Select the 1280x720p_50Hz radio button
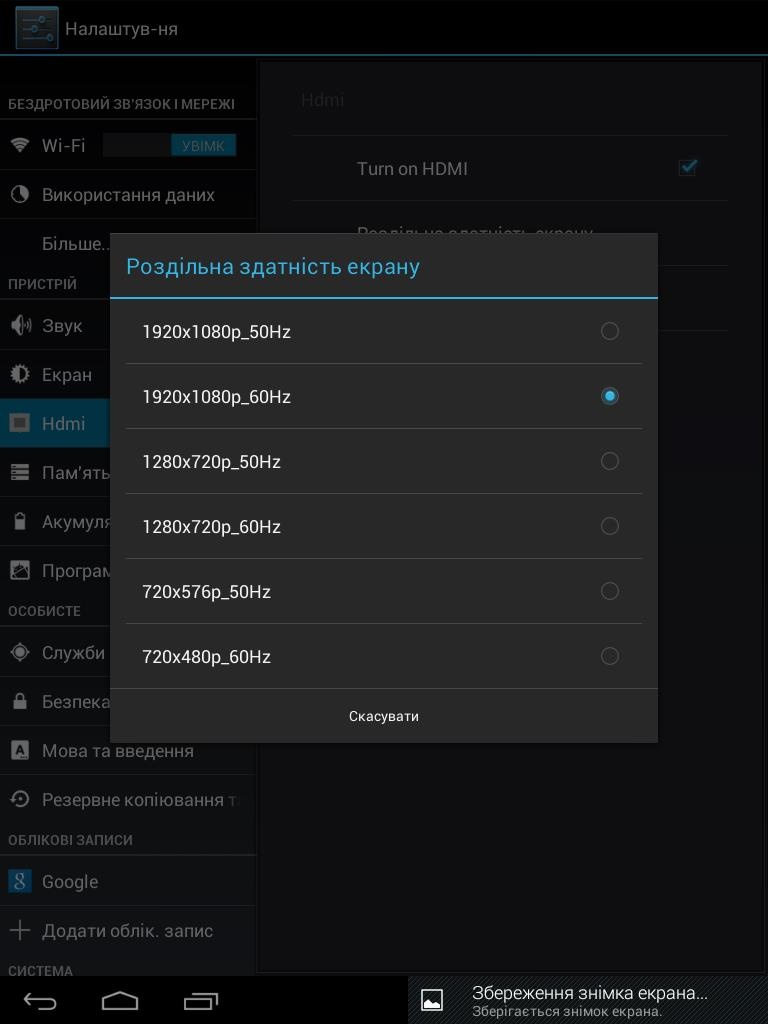 point(609,461)
